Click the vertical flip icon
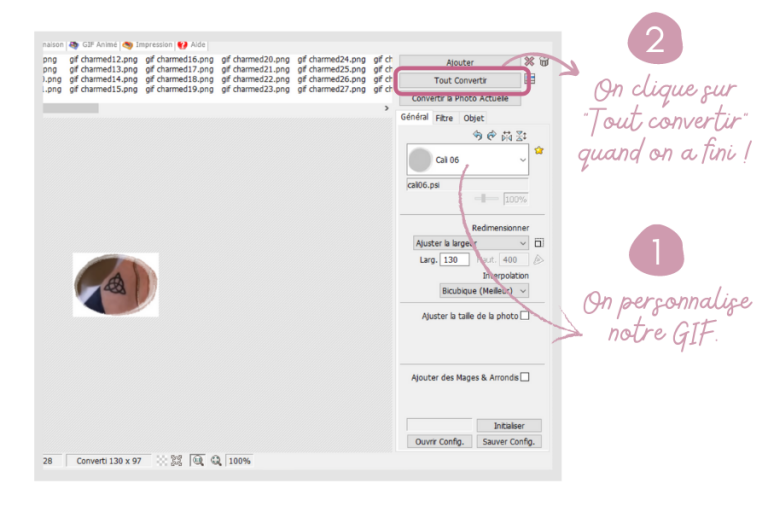This screenshot has width=768, height=512. coord(521,136)
